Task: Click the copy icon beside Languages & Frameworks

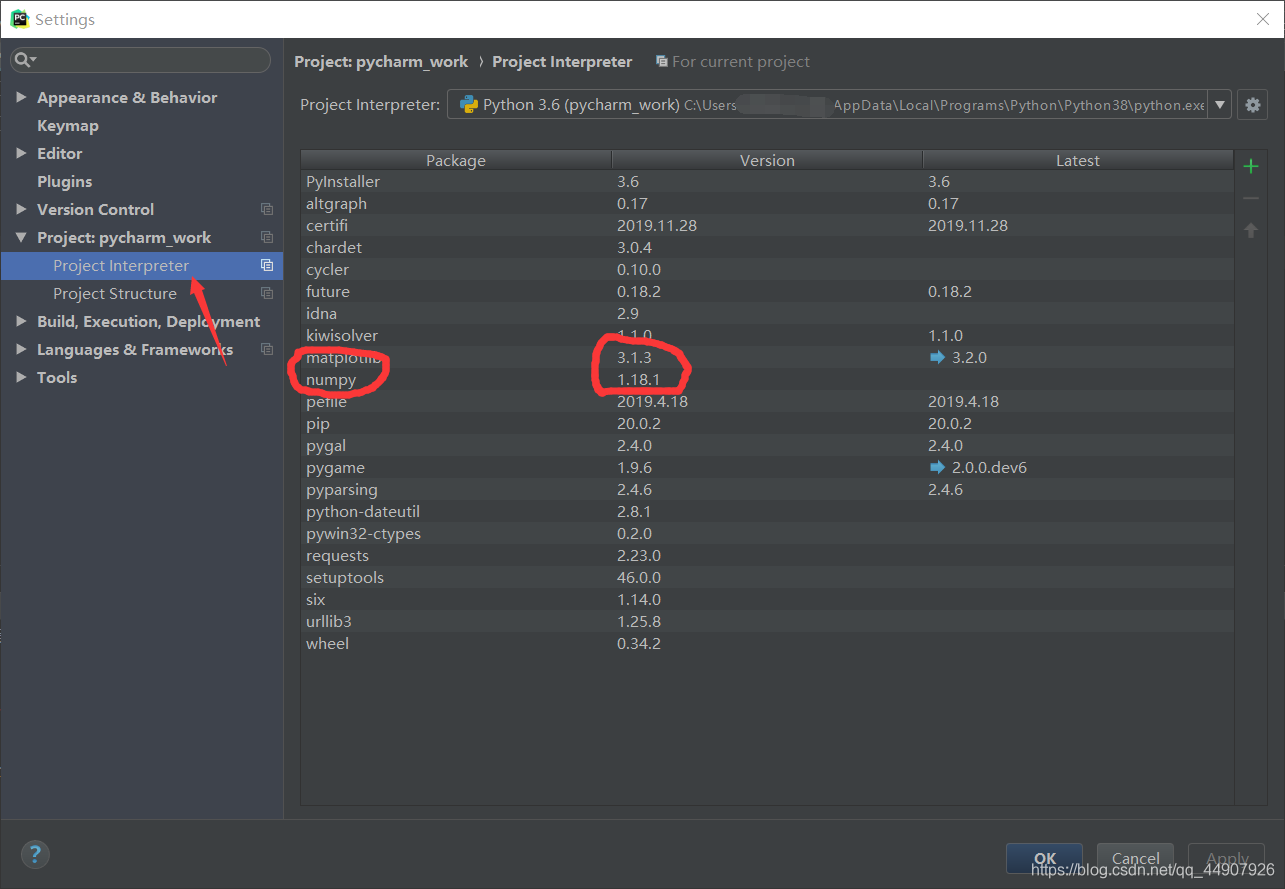Action: [x=266, y=349]
